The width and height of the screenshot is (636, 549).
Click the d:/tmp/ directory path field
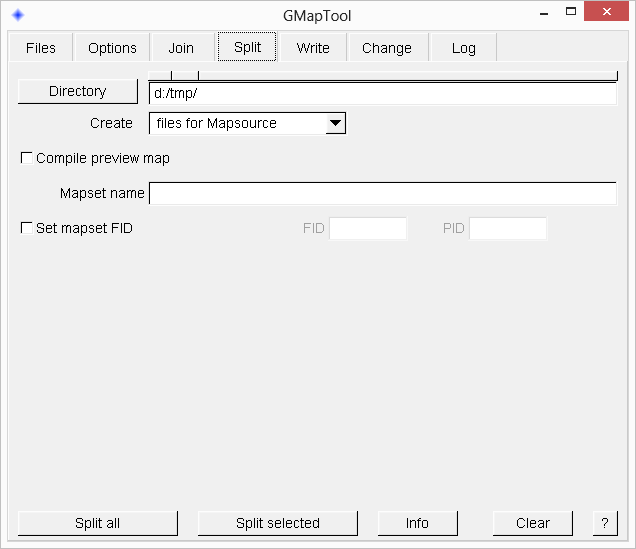point(382,93)
